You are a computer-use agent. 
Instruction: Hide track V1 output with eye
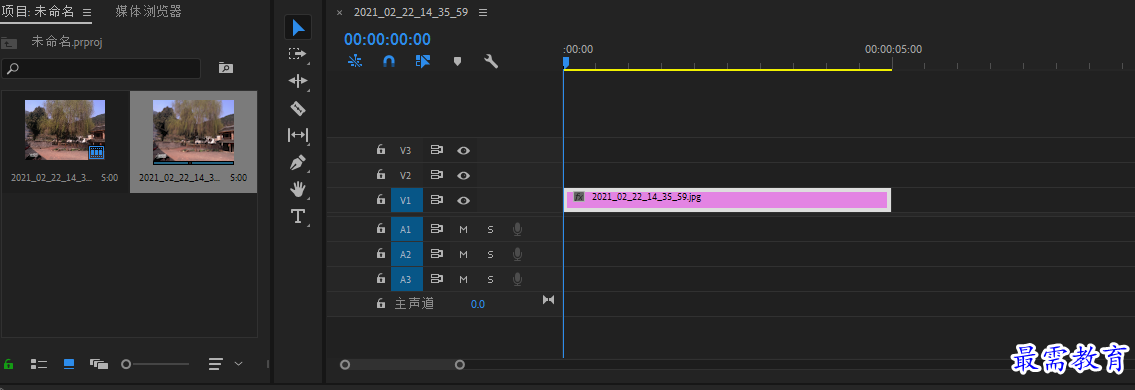(463, 200)
